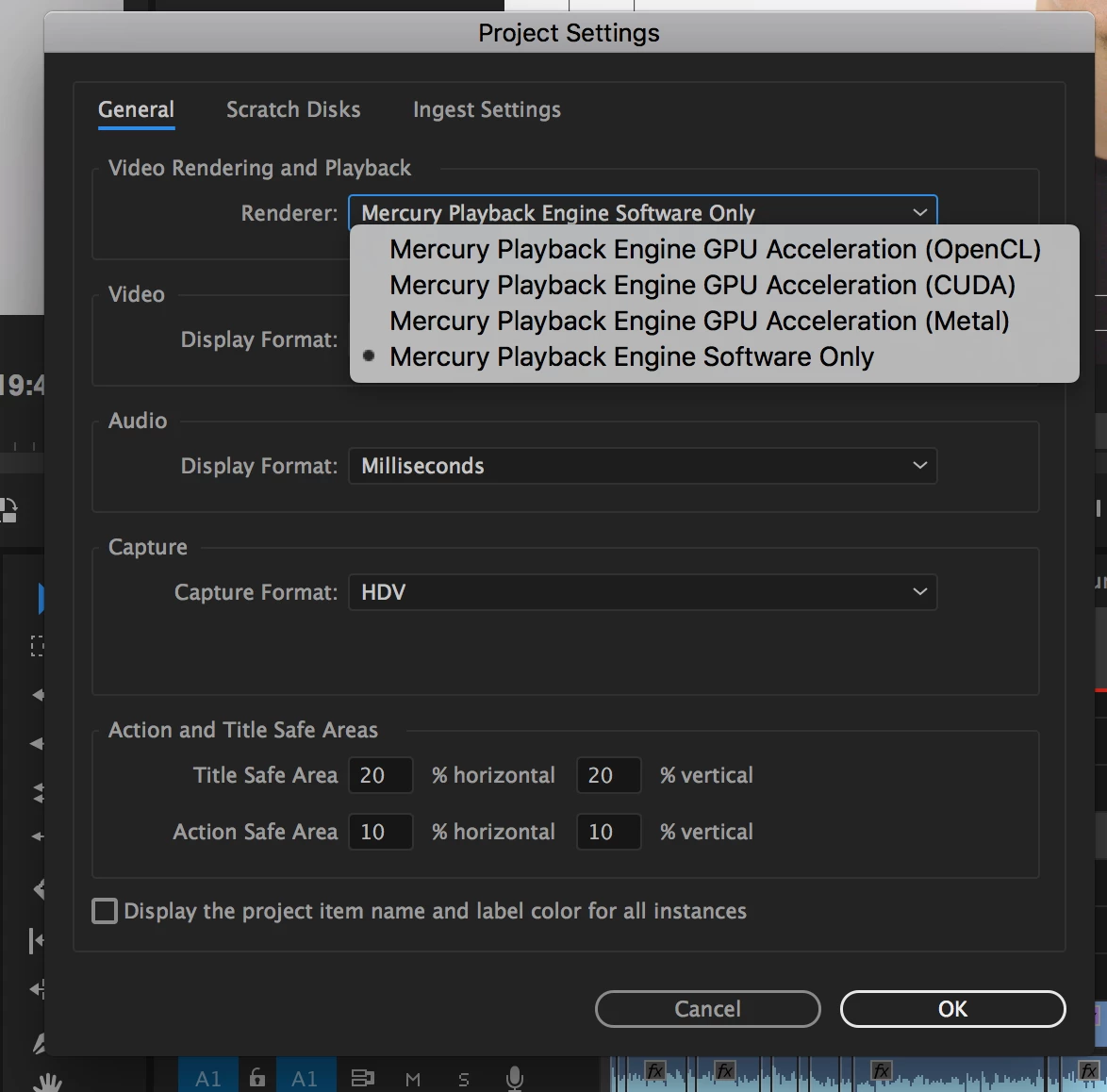Open the Capture Format HDV dropdown
This screenshot has width=1107, height=1092.
point(642,592)
